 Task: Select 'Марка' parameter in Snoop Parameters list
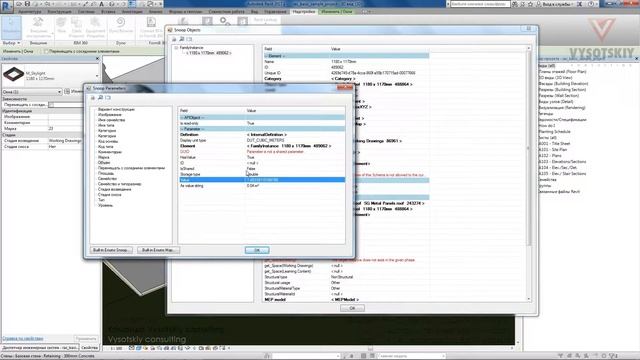pyautogui.click(x=104, y=157)
